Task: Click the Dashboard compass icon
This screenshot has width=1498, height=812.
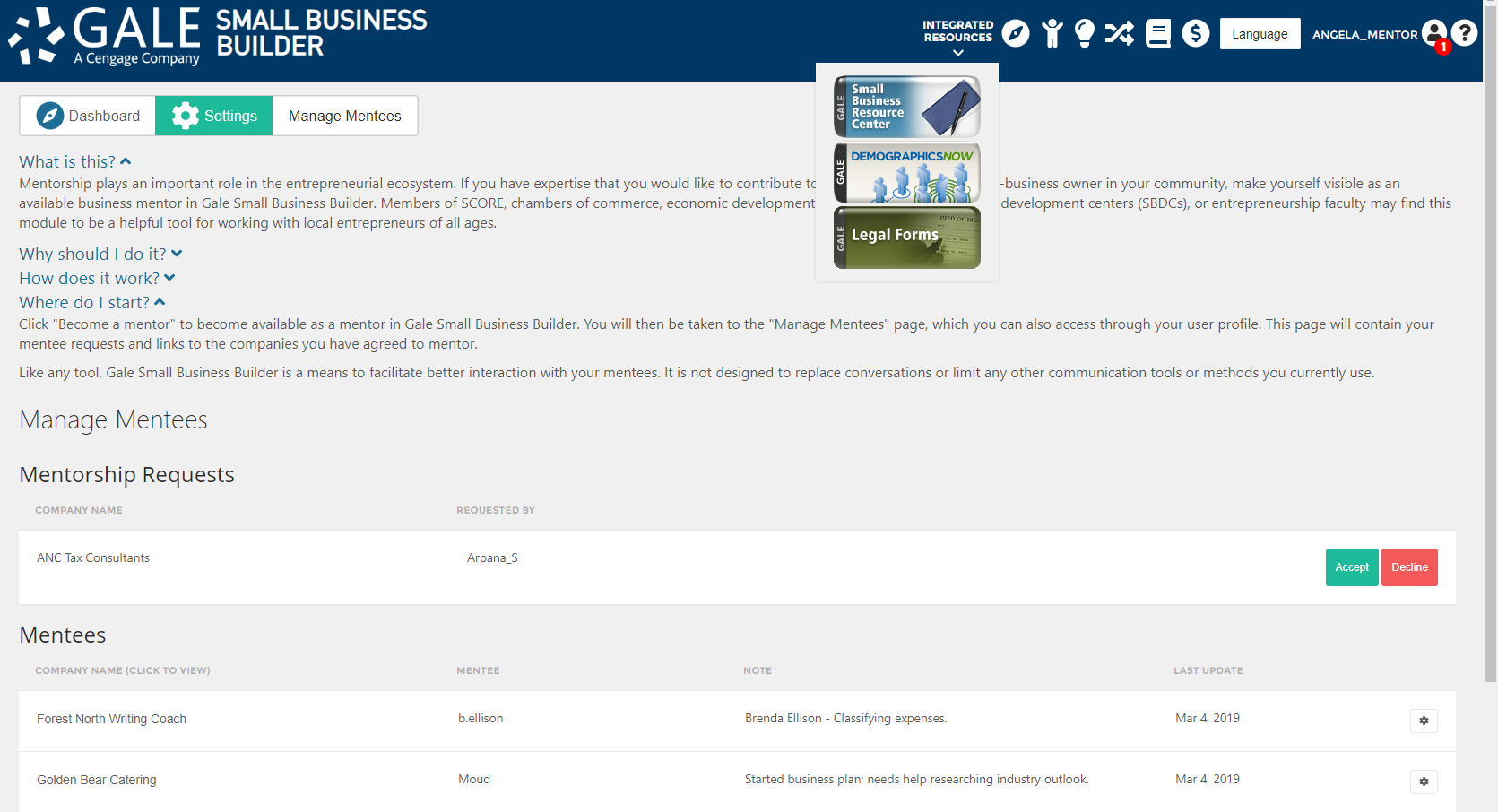Action: coord(50,116)
